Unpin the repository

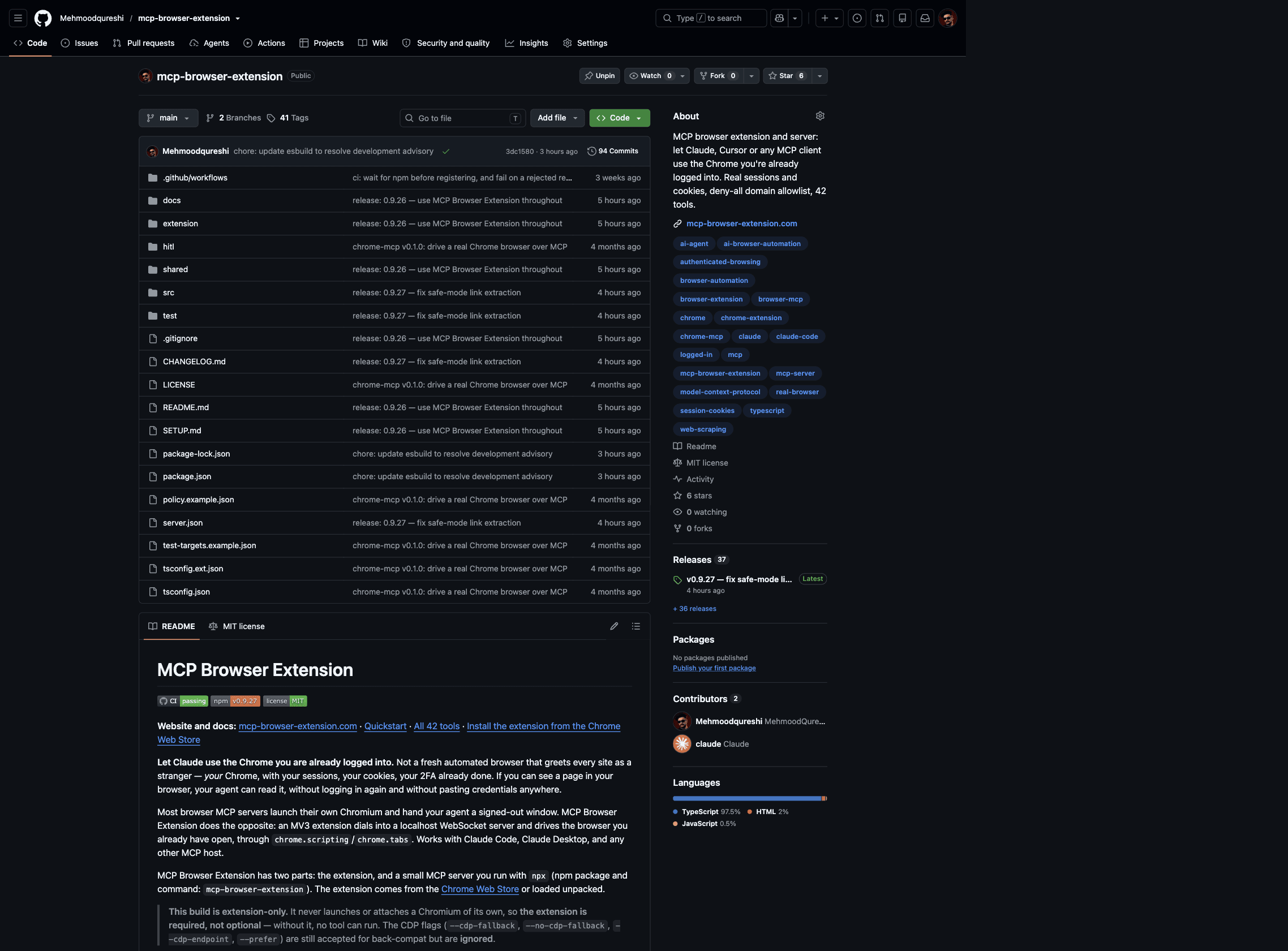coord(599,75)
